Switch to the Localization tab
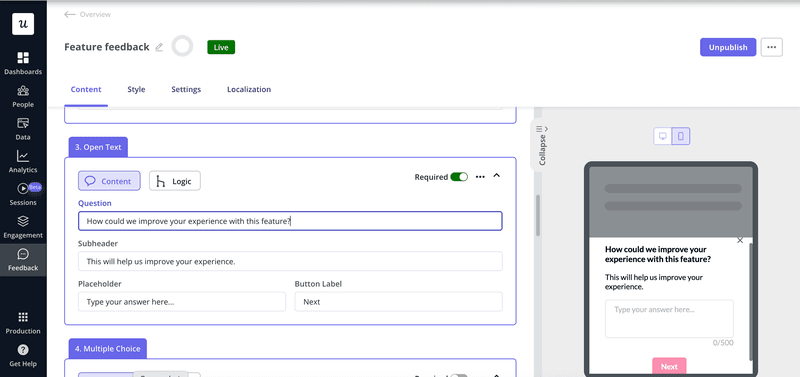This screenshot has height=377, width=800. [x=249, y=89]
